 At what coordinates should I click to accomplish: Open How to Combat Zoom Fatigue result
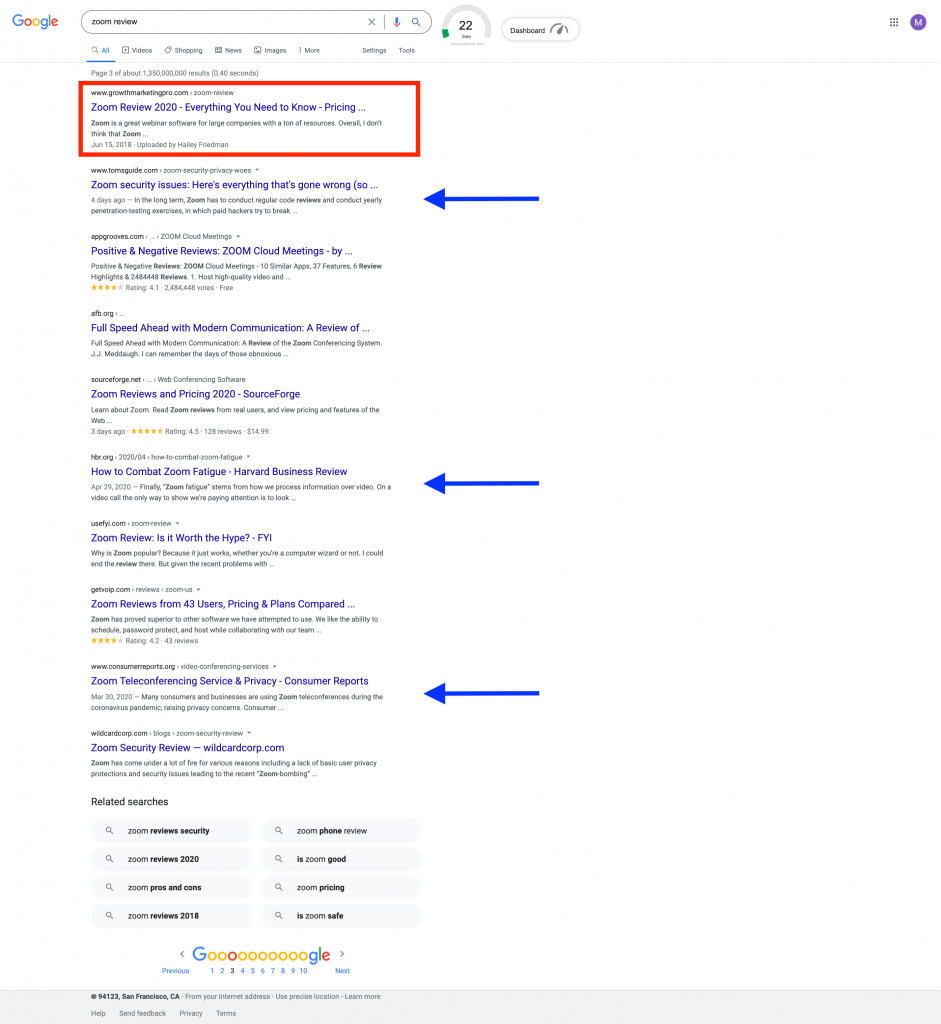pyautogui.click(x=219, y=472)
